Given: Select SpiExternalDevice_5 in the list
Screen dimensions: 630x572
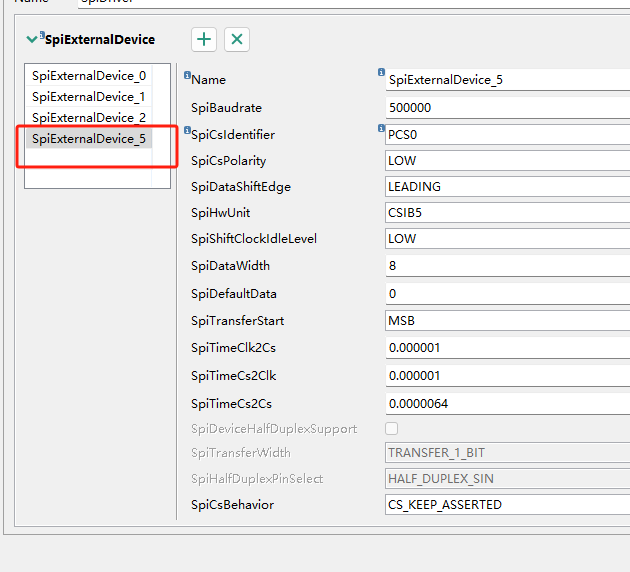Looking at the screenshot, I should tap(89, 139).
